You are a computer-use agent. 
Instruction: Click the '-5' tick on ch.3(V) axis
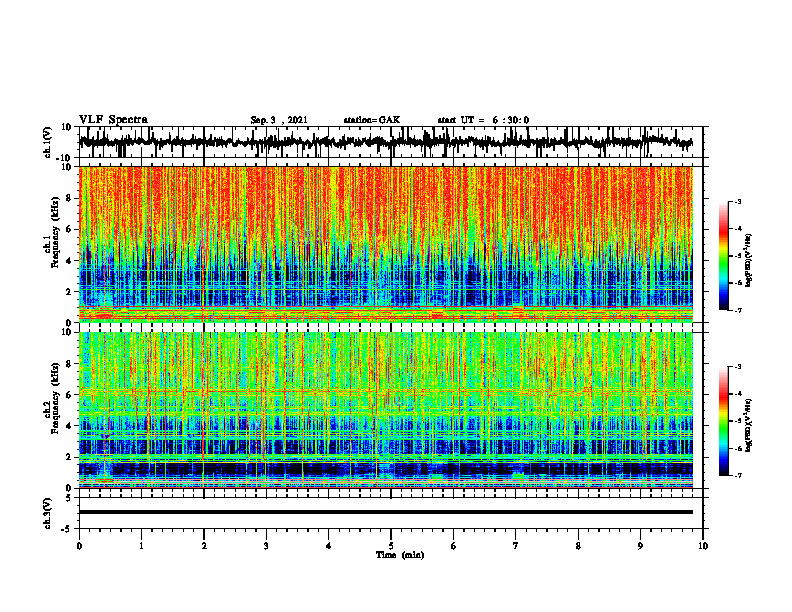click(67, 529)
